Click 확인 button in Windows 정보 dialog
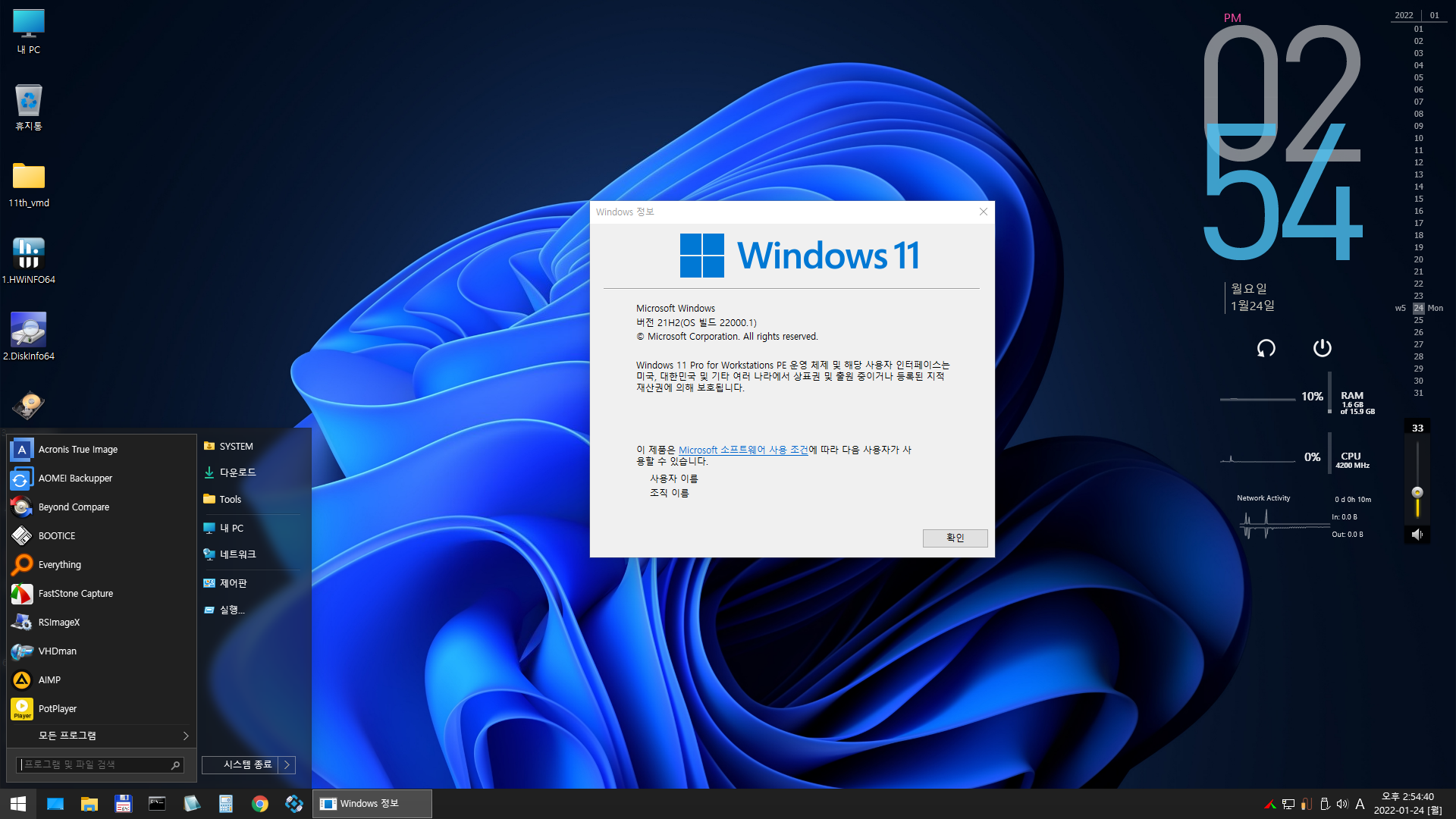 [955, 538]
